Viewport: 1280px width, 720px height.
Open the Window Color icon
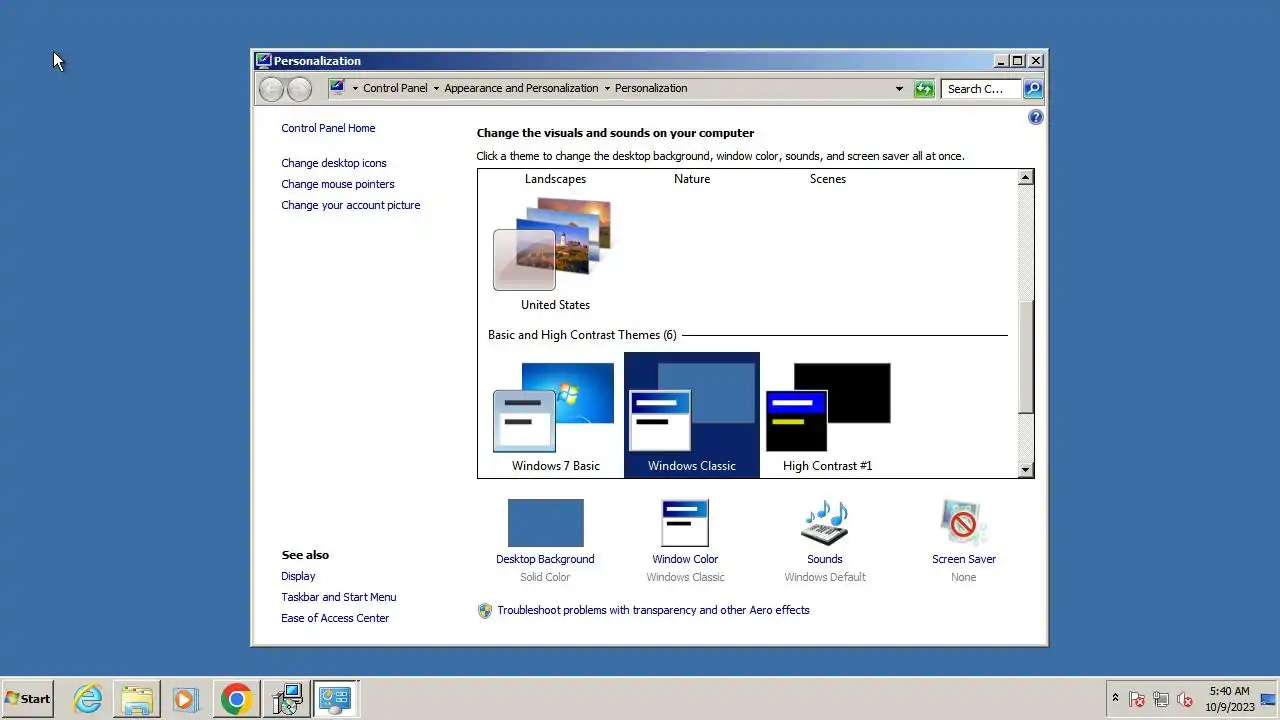(x=685, y=523)
